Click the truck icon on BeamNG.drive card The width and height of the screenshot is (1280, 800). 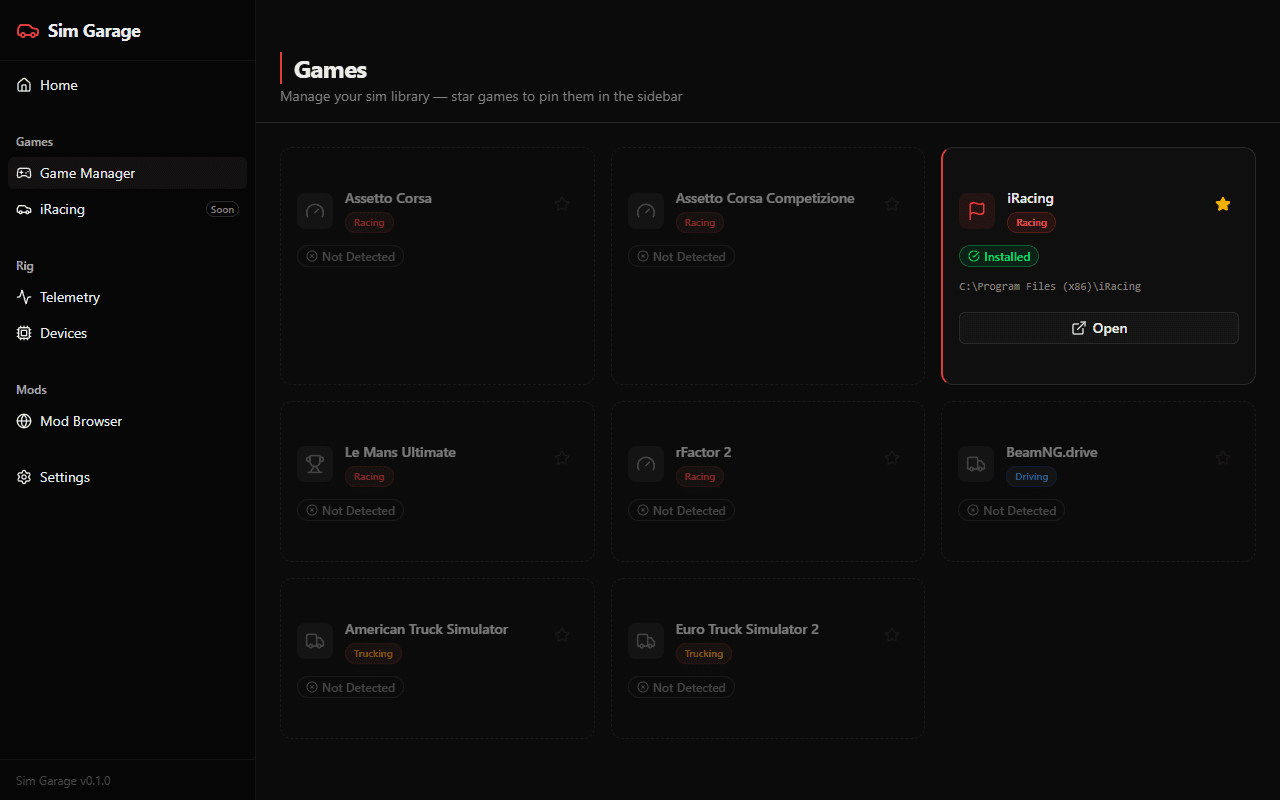[976, 464]
